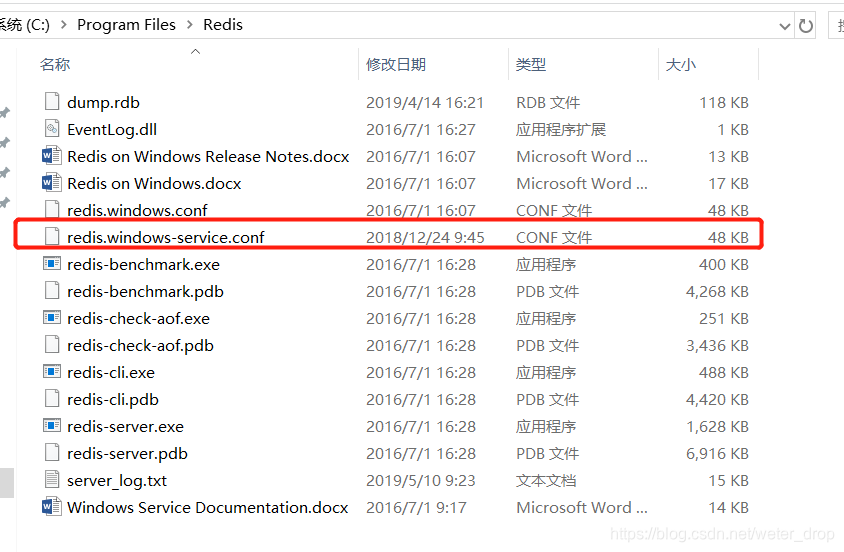Click Word icon of Redis on Windows.docx
Screen dimensions: 844x552
pyautogui.click(x=52, y=182)
